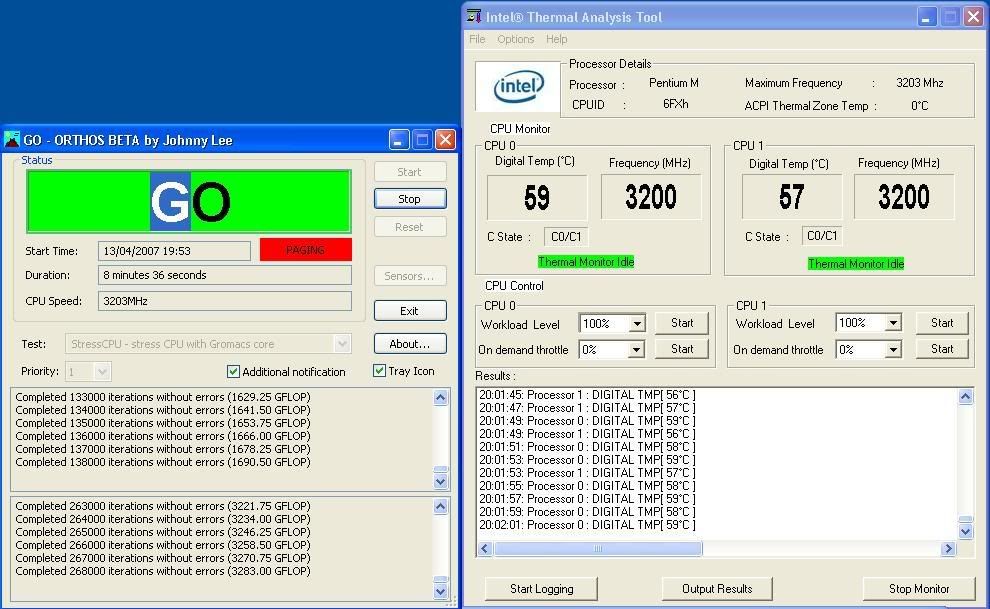This screenshot has height=609, width=990.
Task: Close the Intel Thermal Analysis Tool window
Action: (x=972, y=16)
